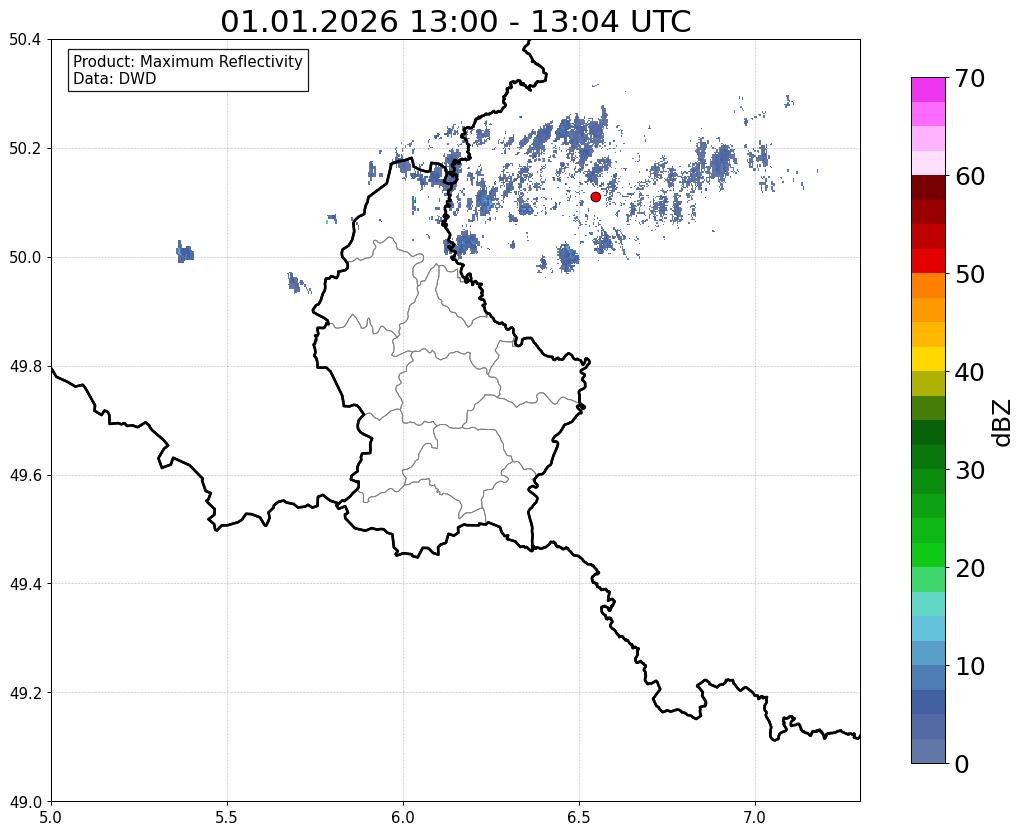
Task: Click the plot title timestamp text
Action: (455, 22)
